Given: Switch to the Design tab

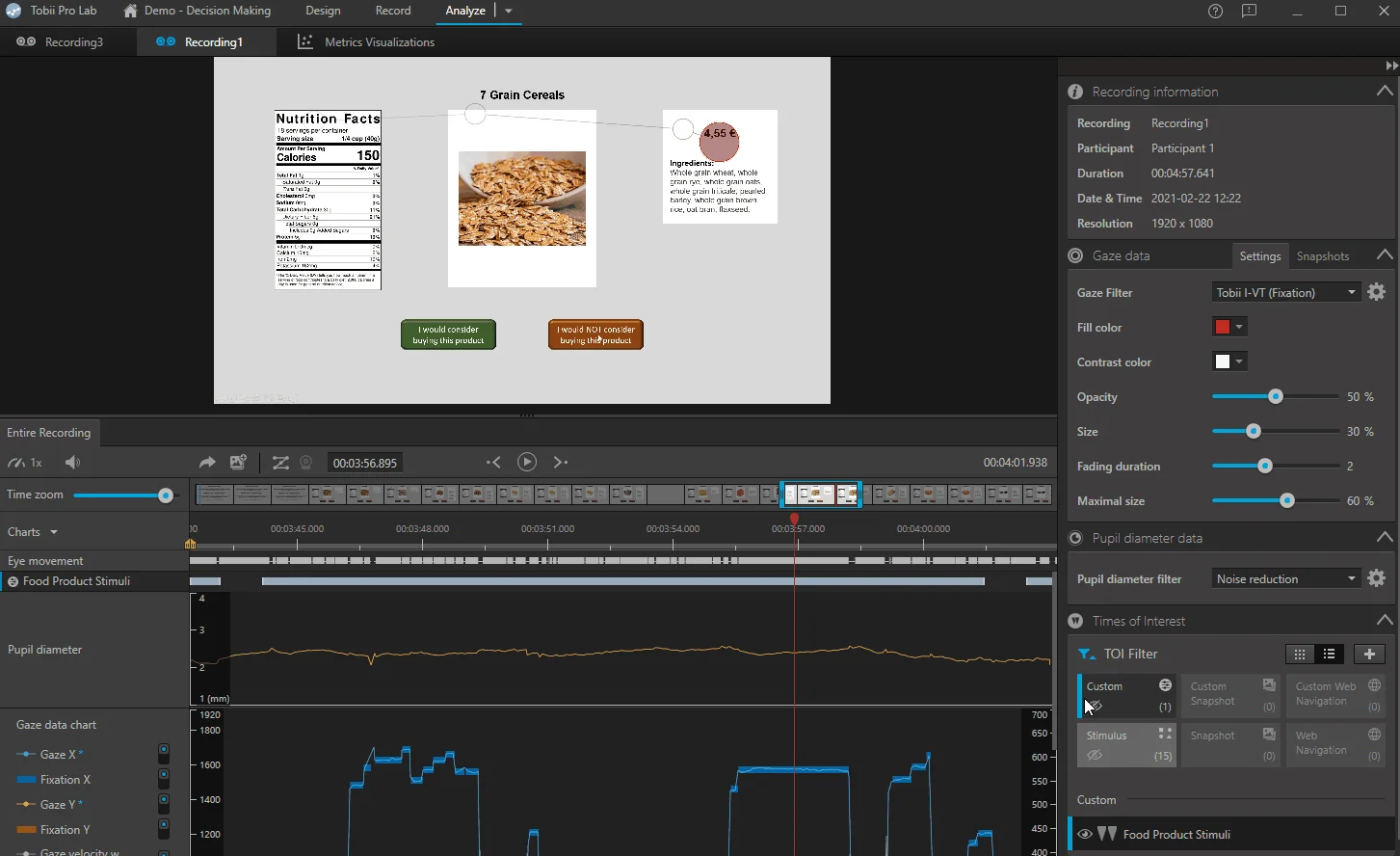Looking at the screenshot, I should point(323,12).
